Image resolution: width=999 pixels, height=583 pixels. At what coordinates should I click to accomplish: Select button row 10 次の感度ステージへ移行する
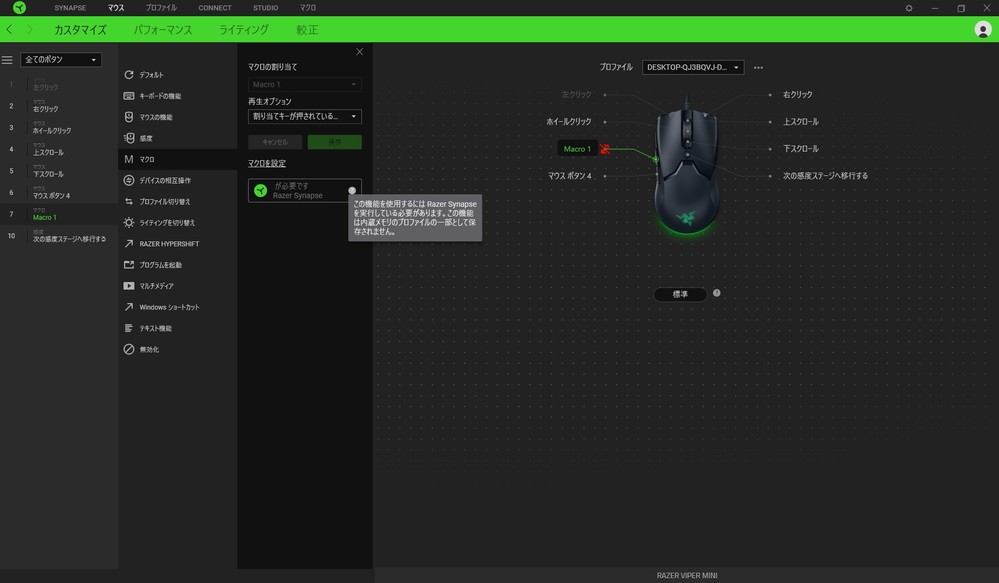pyautogui.click(x=59, y=236)
